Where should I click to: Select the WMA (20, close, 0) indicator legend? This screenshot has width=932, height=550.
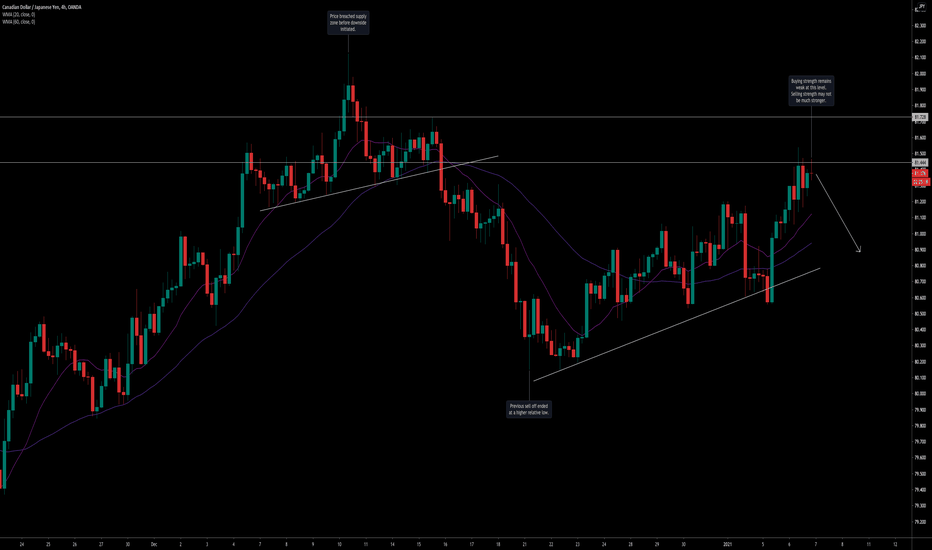click(18, 14)
